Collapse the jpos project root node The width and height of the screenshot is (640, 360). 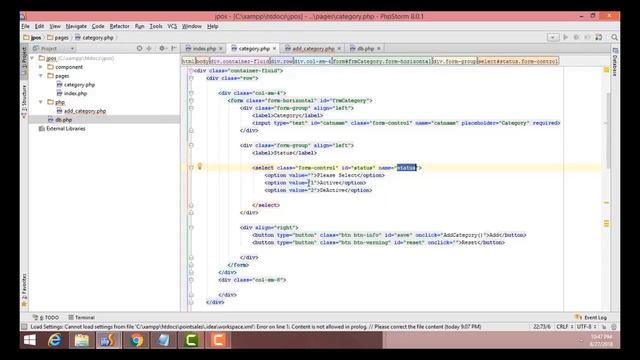[x=32, y=58]
